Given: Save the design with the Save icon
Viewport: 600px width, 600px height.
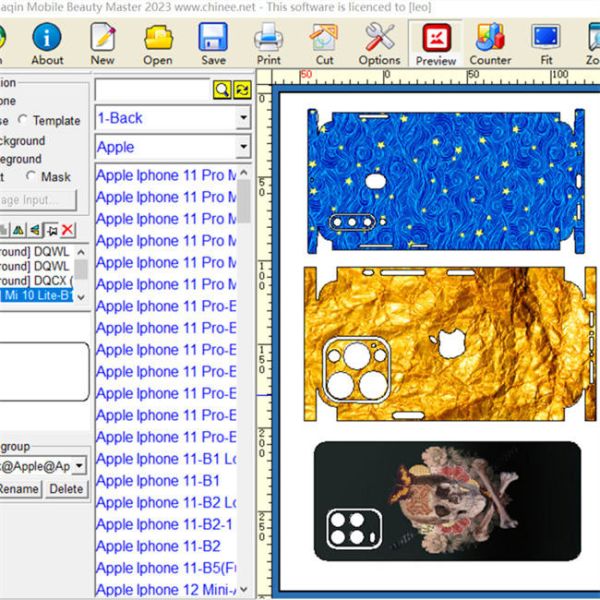Looking at the screenshot, I should 213,43.
